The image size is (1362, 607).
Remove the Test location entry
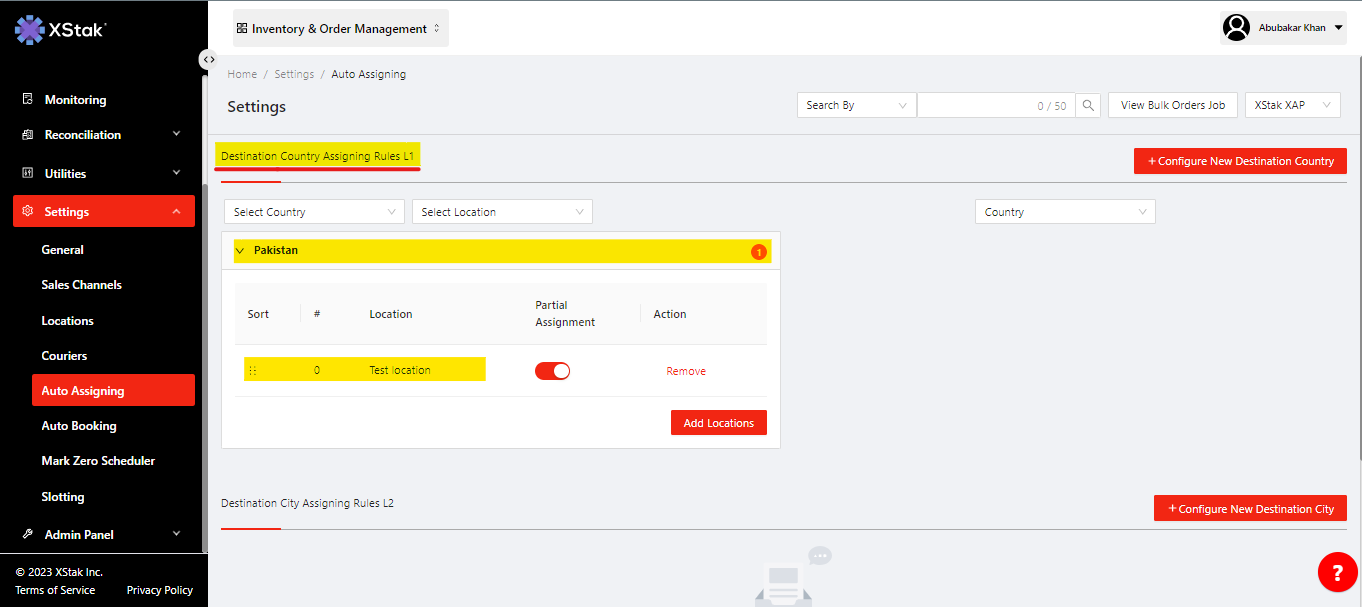pyautogui.click(x=686, y=371)
